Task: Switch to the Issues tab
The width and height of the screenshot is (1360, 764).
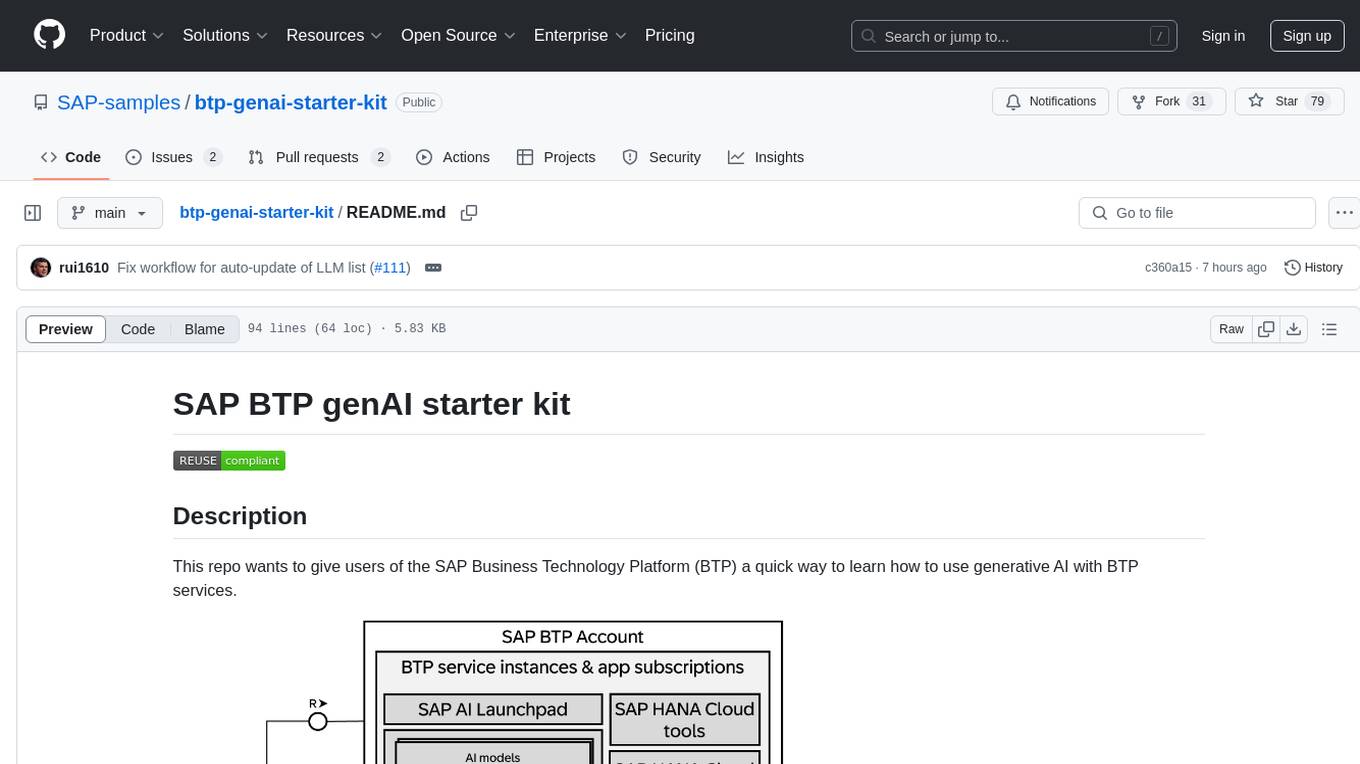Action: click(x=174, y=157)
